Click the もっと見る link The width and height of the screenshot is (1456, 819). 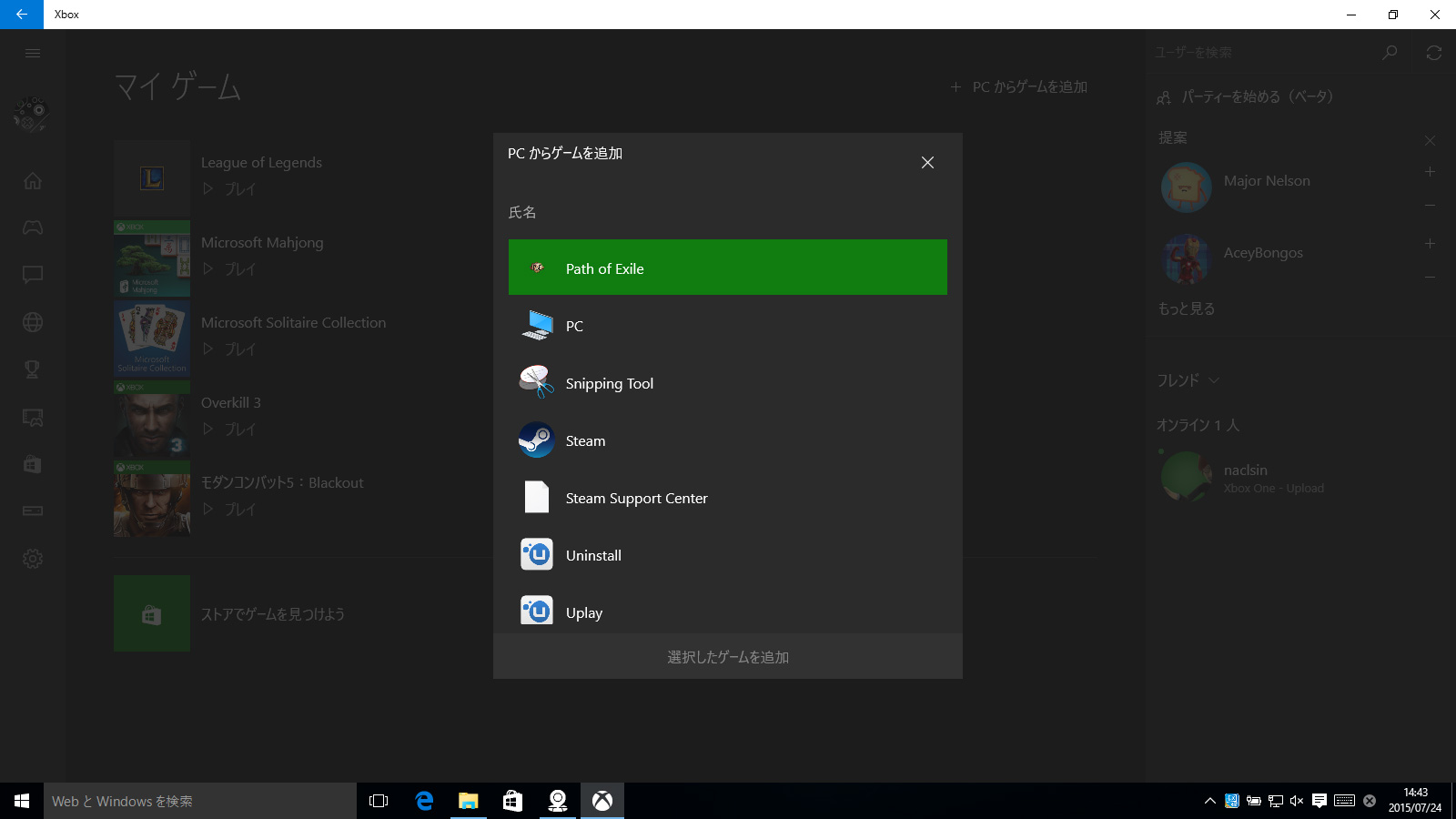pos(1186,308)
